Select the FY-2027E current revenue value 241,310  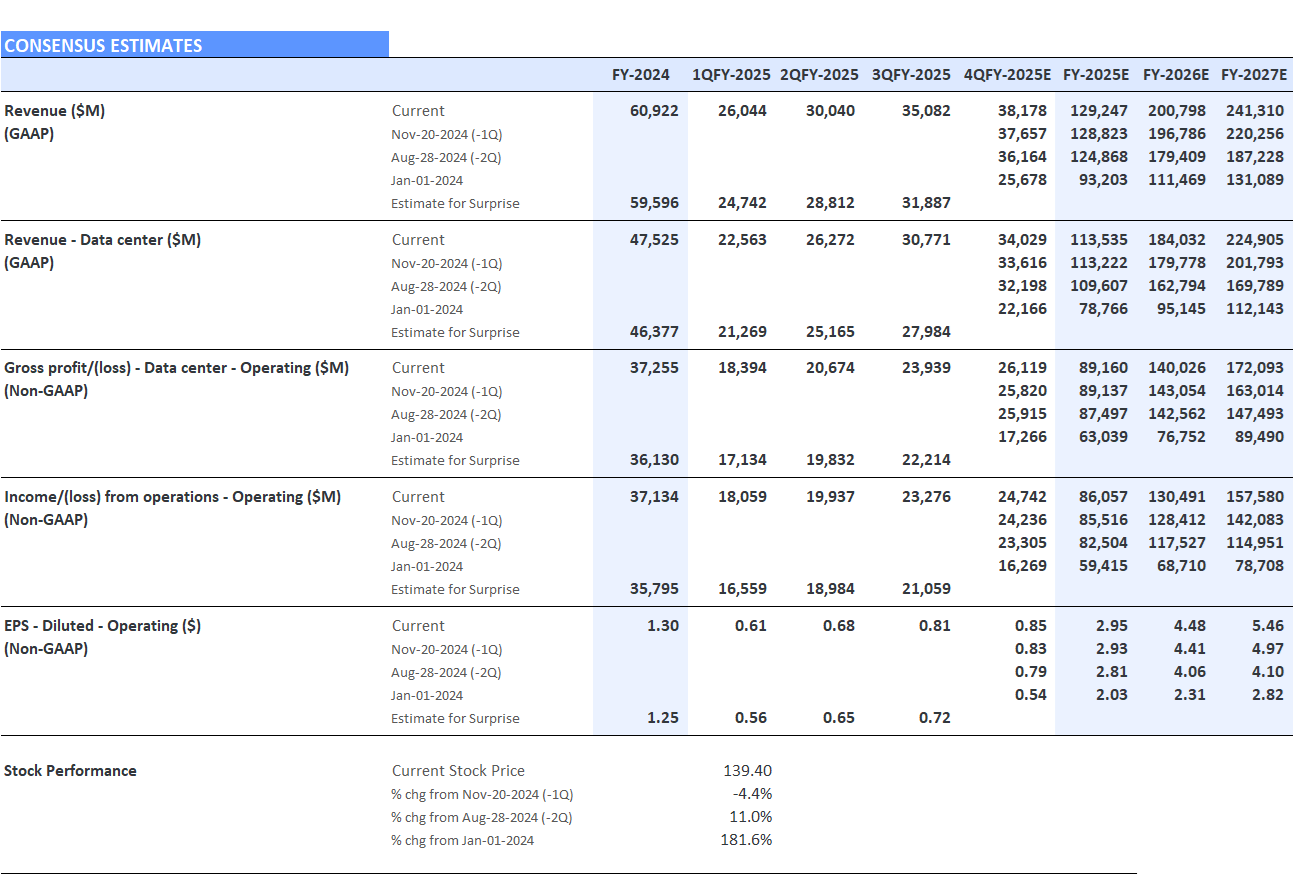click(1256, 111)
